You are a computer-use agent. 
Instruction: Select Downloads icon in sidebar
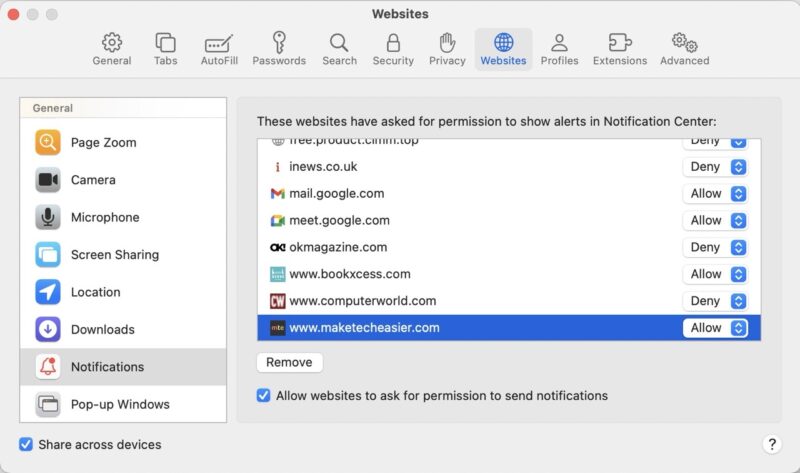pos(47,329)
